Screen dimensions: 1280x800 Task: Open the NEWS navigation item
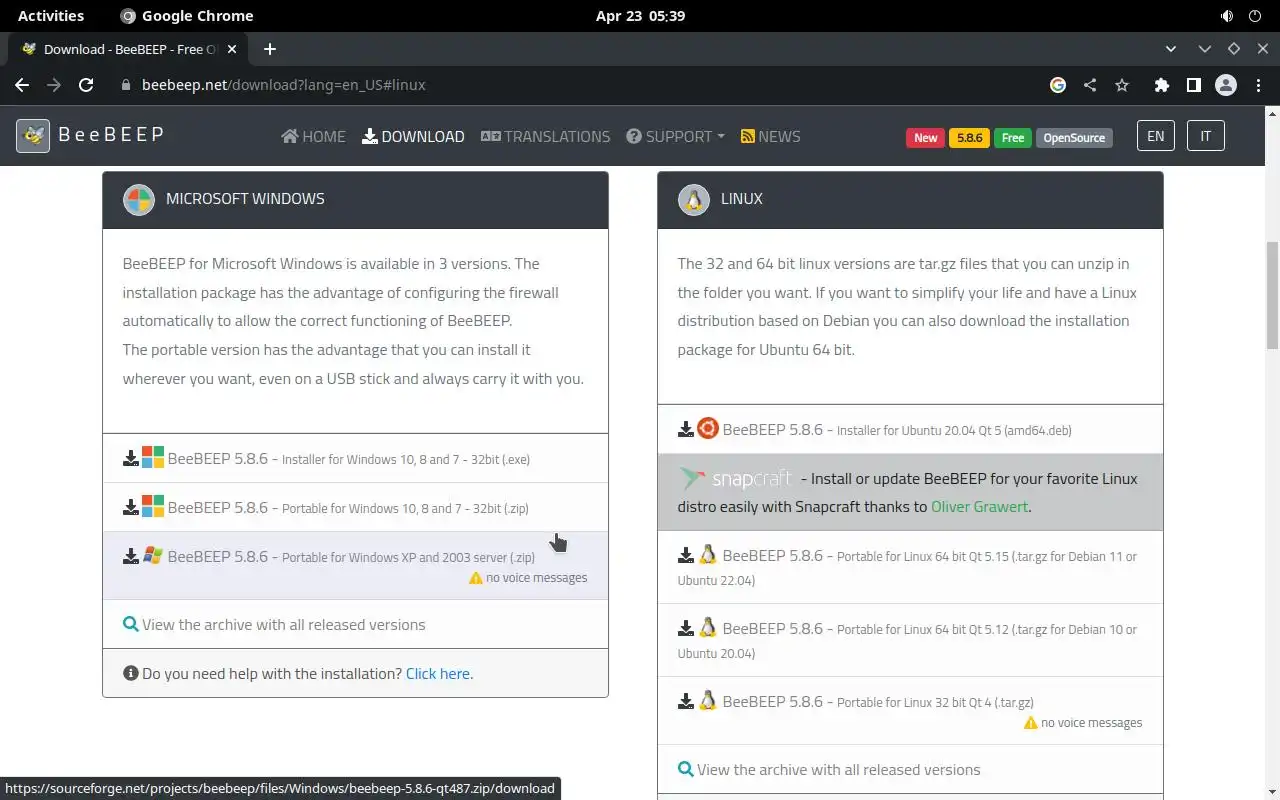coord(770,136)
